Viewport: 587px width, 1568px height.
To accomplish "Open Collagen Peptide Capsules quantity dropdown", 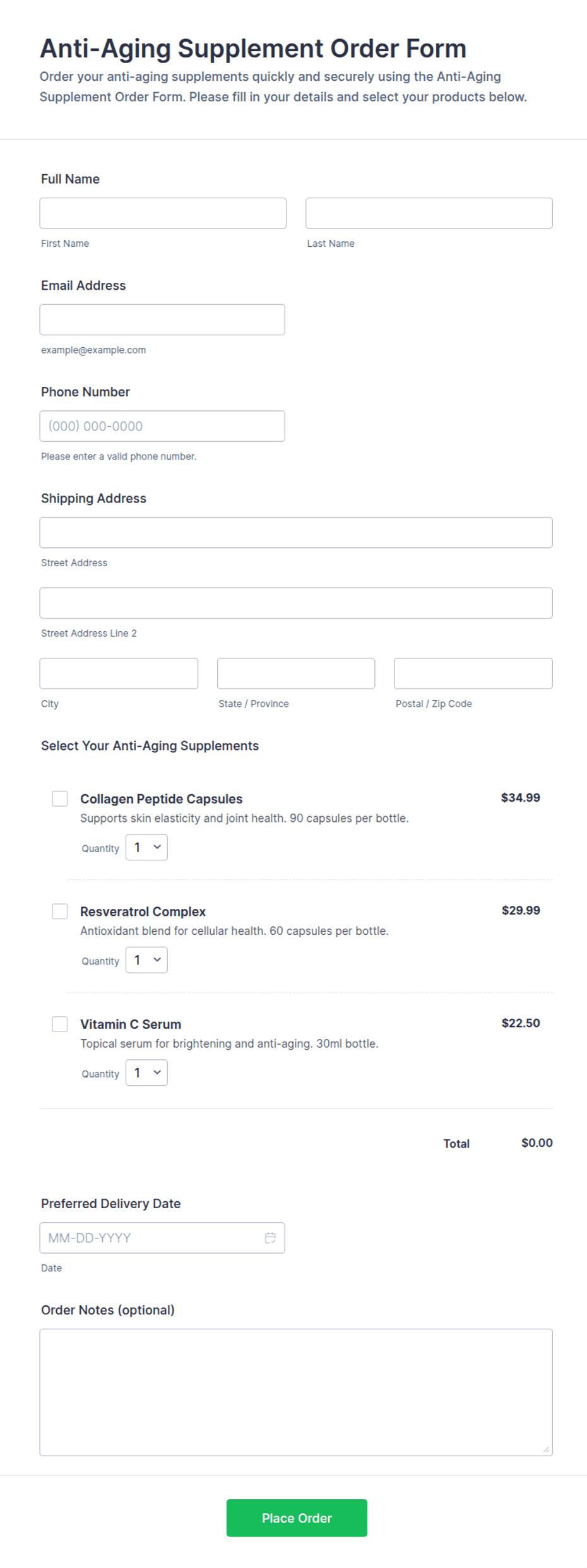I will point(146,847).
